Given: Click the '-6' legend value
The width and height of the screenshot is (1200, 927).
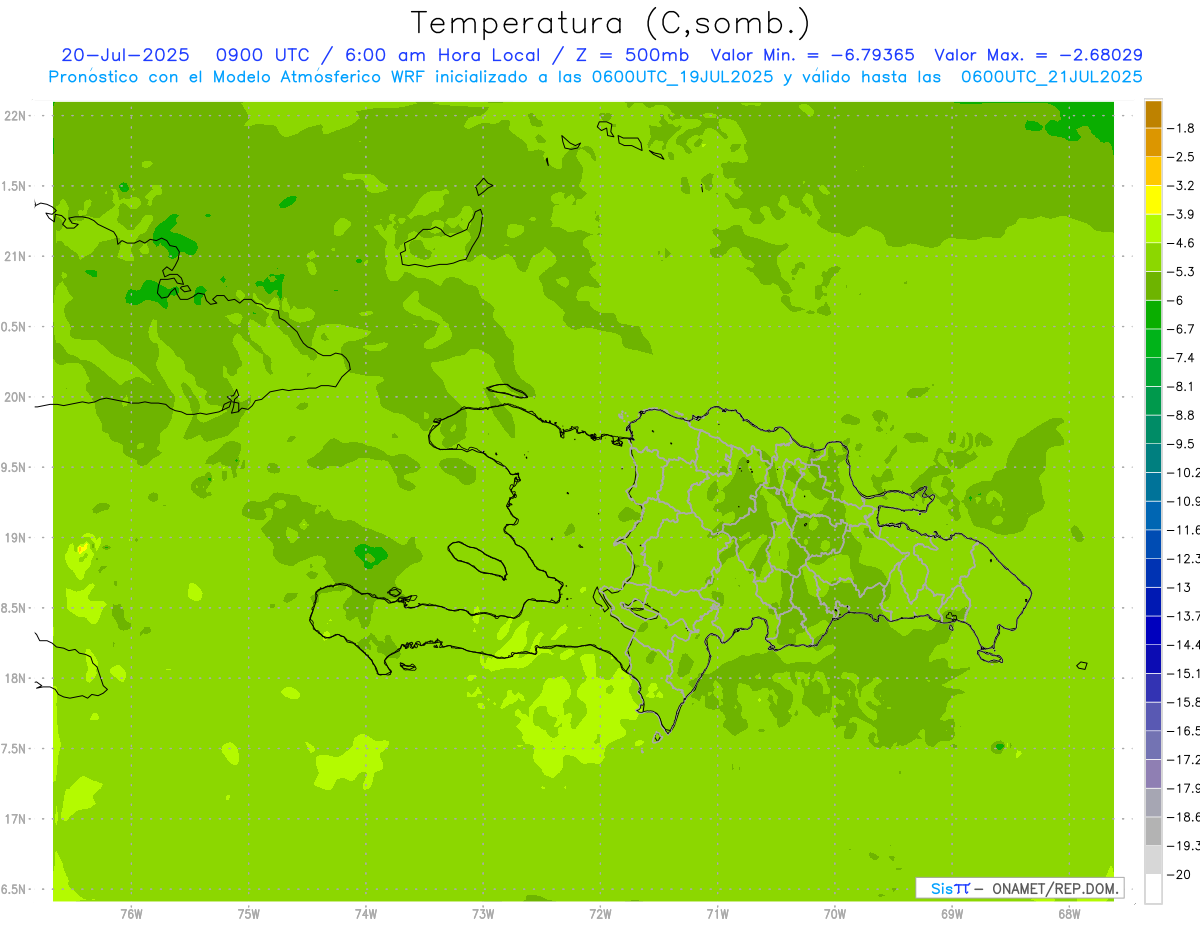Looking at the screenshot, I should click(1177, 300).
